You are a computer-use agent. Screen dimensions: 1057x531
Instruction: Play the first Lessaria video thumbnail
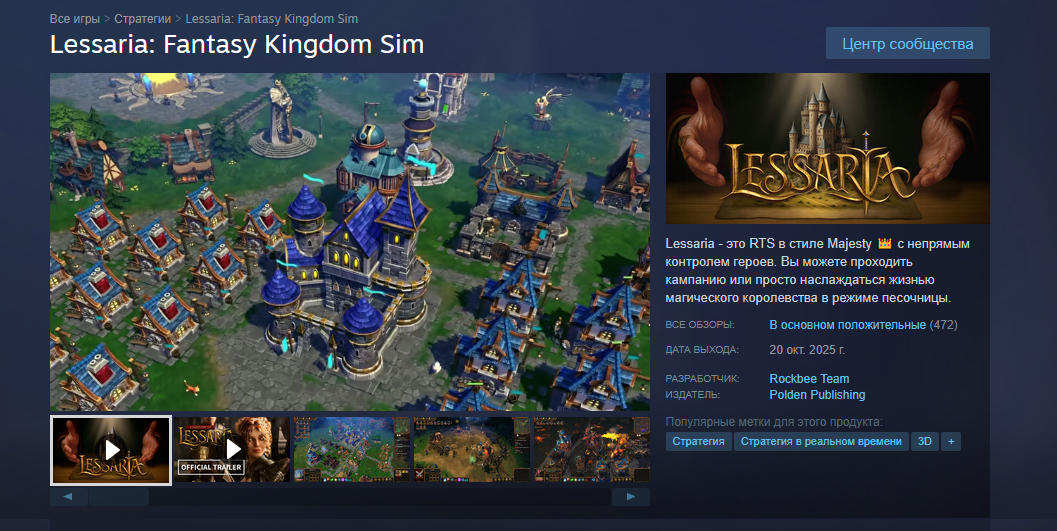point(111,449)
